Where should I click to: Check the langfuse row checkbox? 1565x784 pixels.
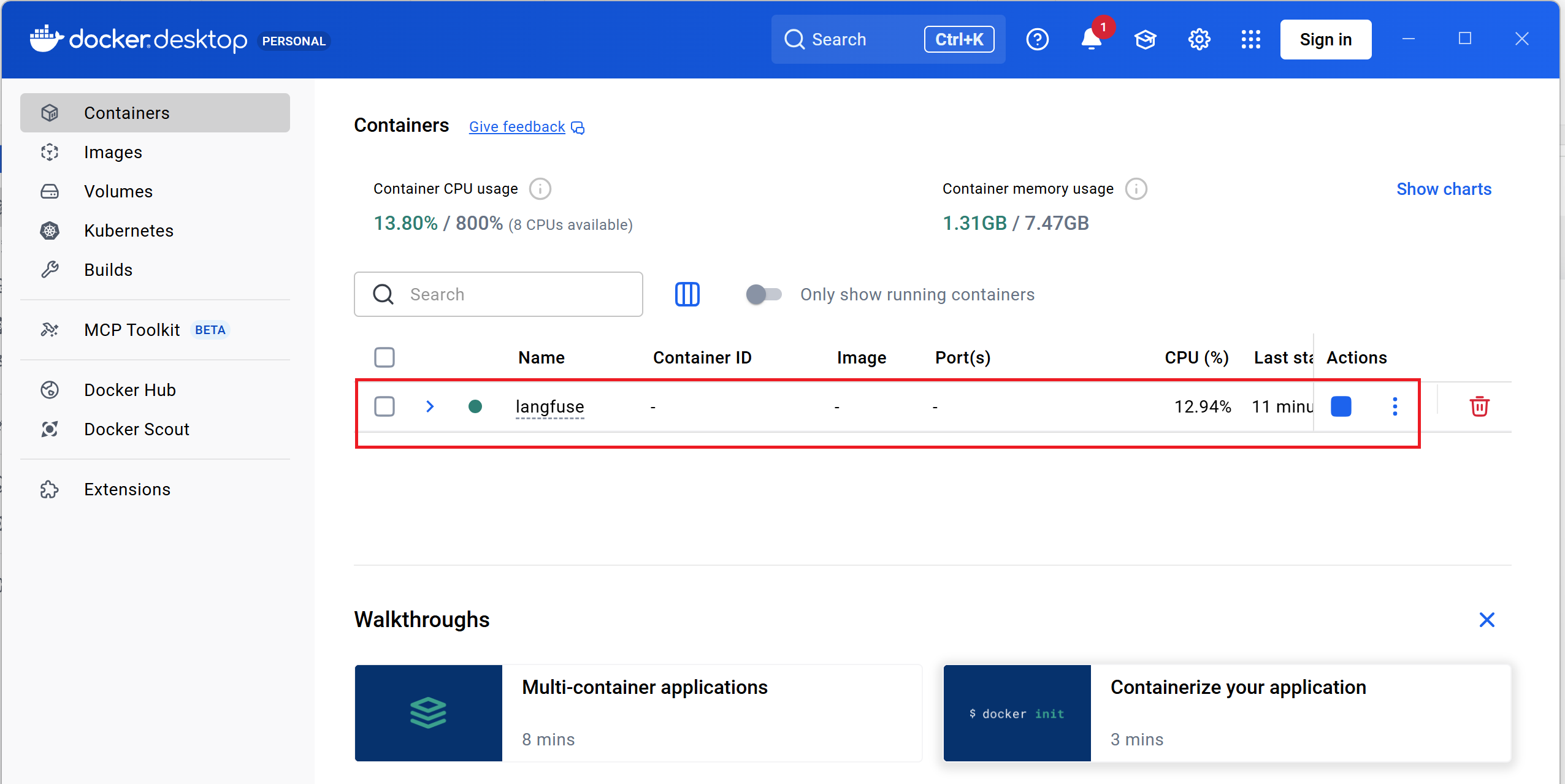click(x=385, y=406)
